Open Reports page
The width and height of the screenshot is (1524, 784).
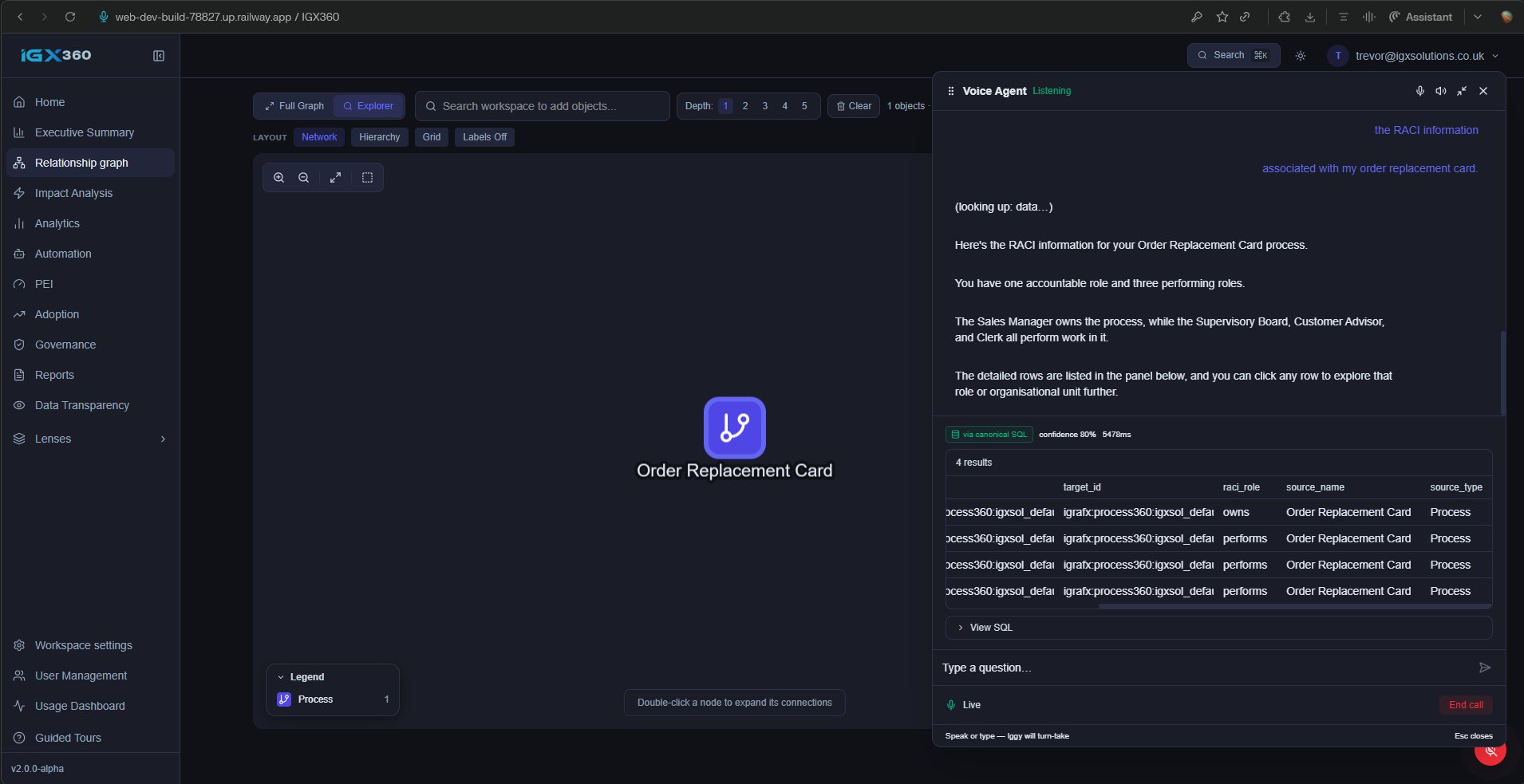(x=90, y=375)
